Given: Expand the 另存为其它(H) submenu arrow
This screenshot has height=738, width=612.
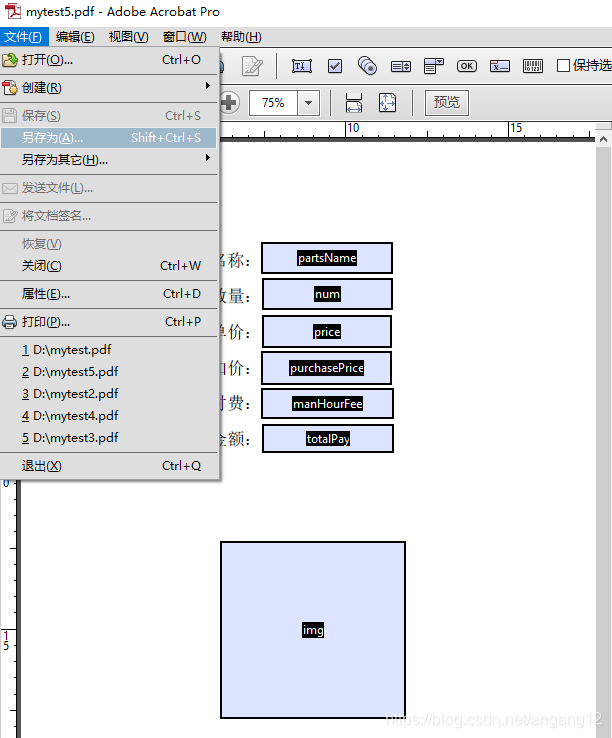Looking at the screenshot, I should coord(208,158).
